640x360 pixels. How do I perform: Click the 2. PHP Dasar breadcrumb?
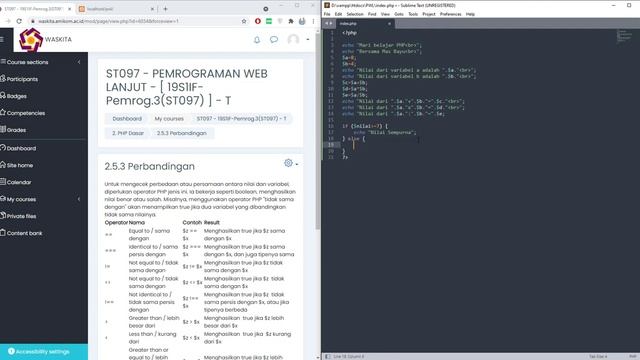[128, 133]
